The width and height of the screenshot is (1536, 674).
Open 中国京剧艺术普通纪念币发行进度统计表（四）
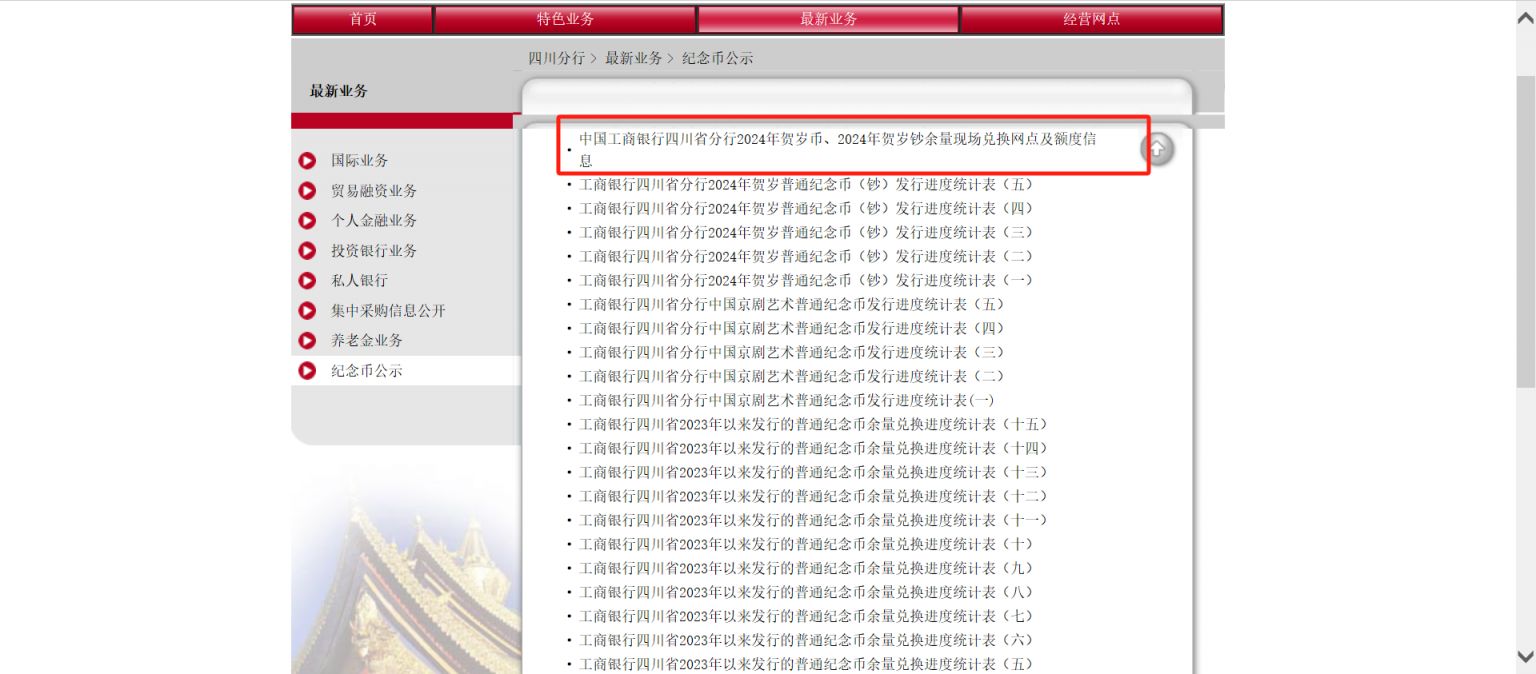(792, 328)
